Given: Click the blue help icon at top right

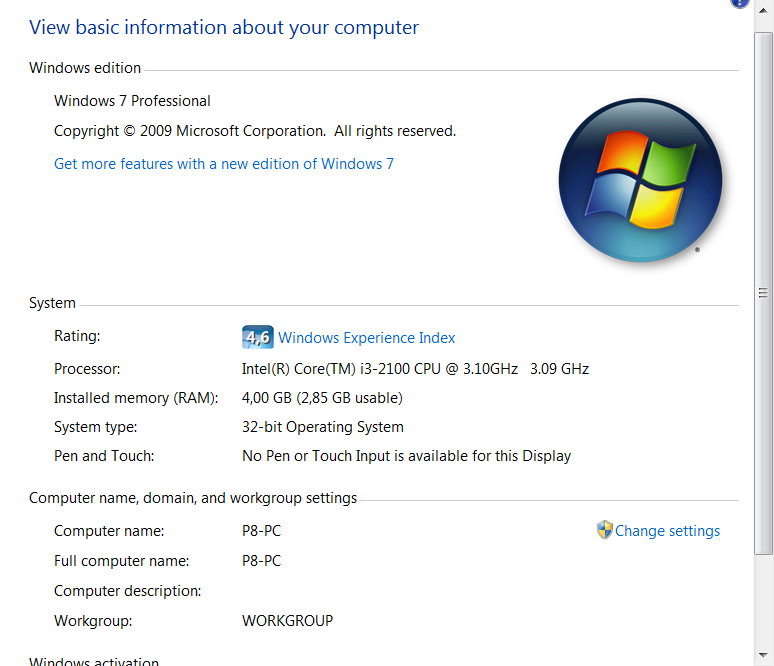Looking at the screenshot, I should point(739,3).
